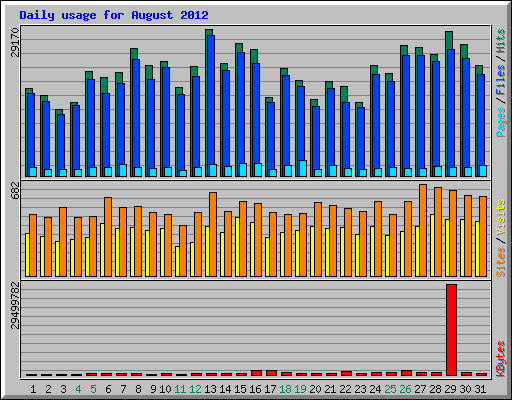The image size is (512, 400).
Task: Click the yellow sites bar for day 28
Action: [432, 245]
